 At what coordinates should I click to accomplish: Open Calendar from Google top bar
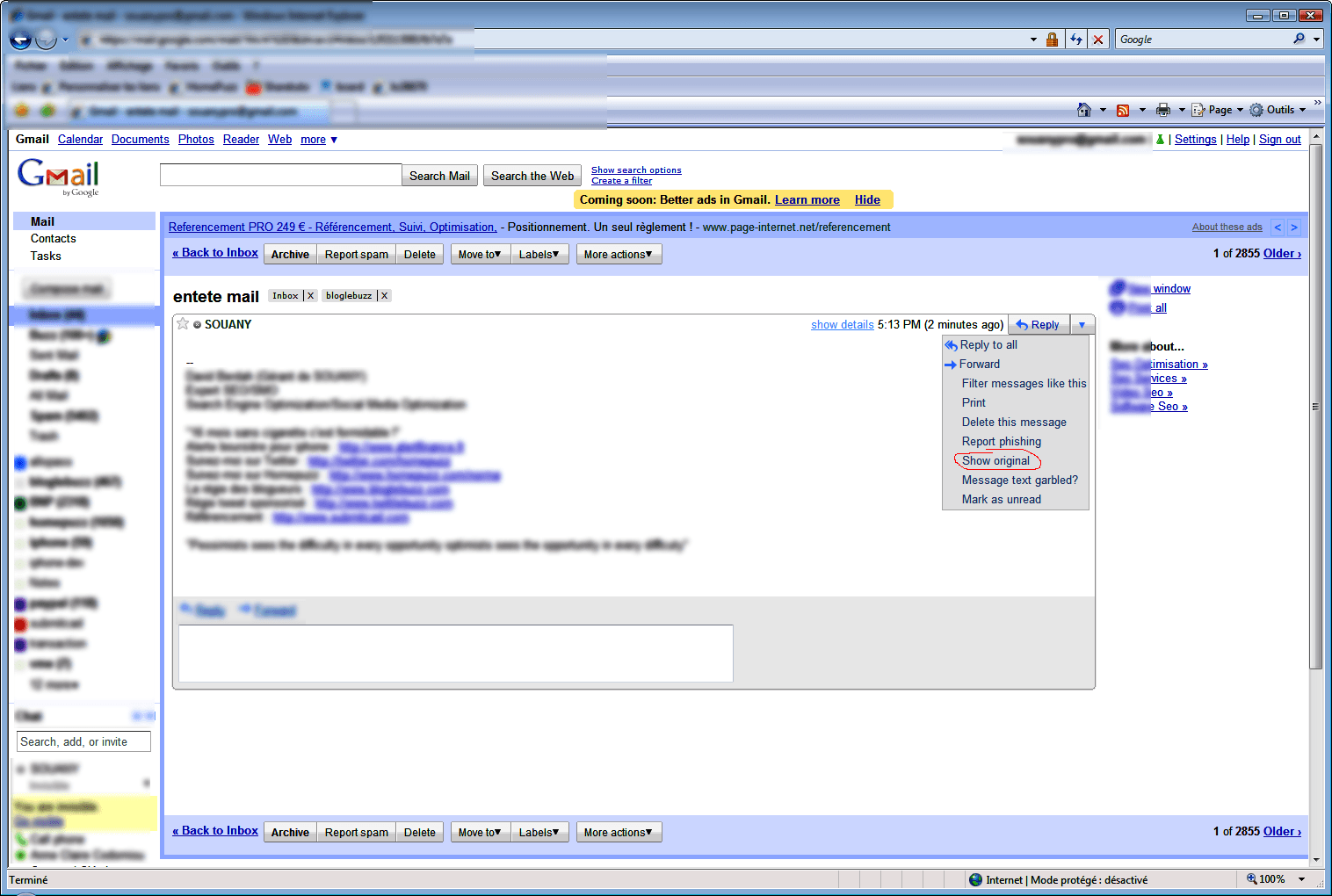click(80, 140)
